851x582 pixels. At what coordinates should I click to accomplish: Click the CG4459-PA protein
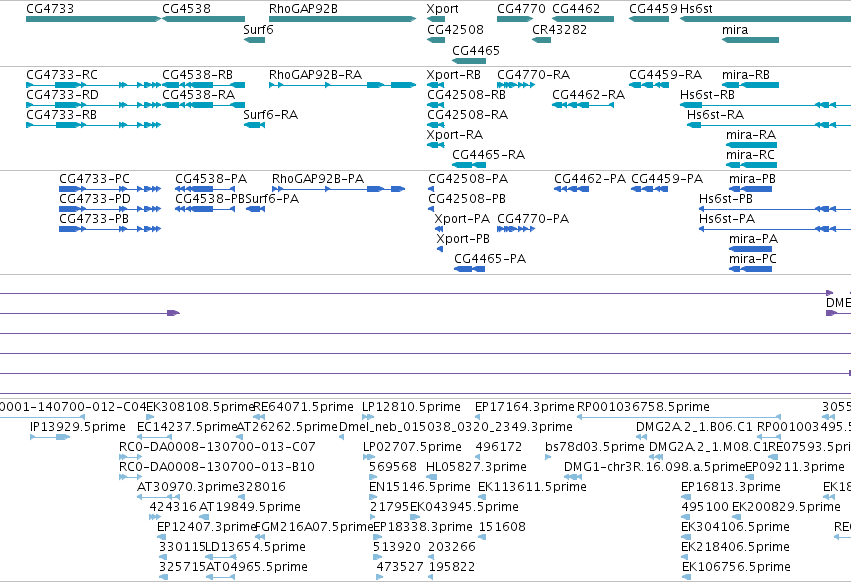click(650, 189)
